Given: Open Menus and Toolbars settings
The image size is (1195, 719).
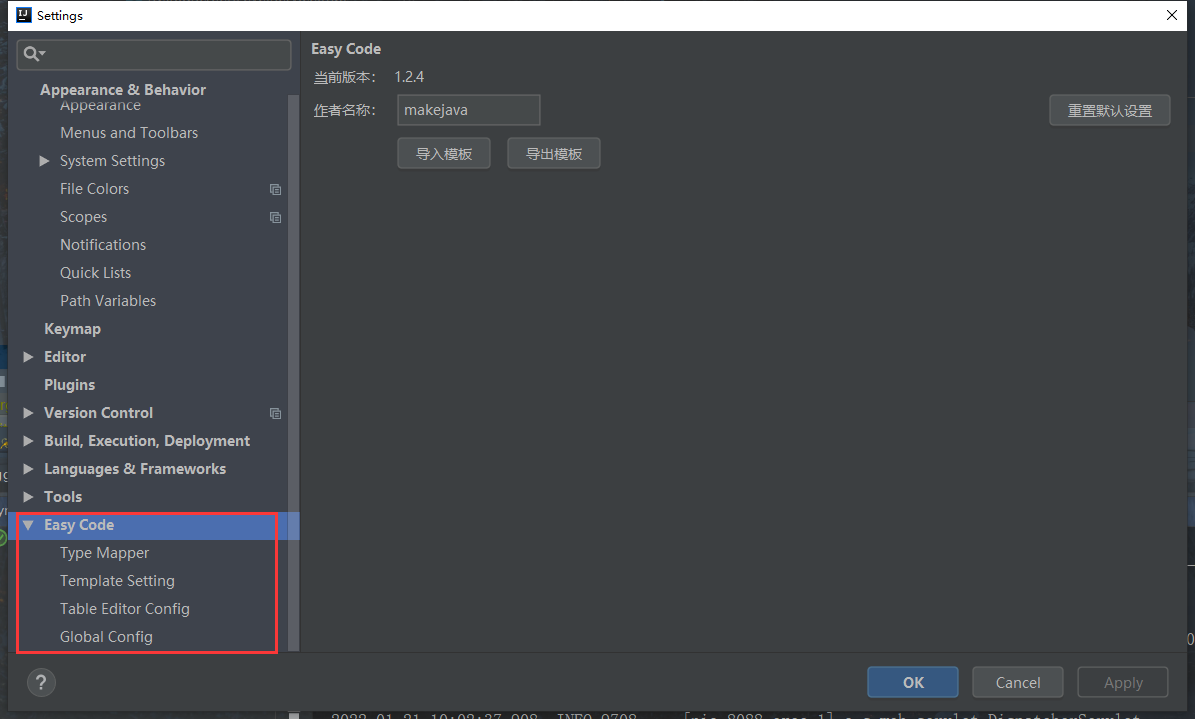Looking at the screenshot, I should coord(129,133).
